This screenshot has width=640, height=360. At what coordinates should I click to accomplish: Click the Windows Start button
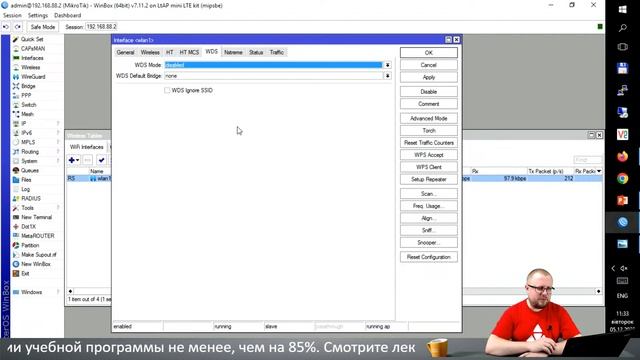622,9
